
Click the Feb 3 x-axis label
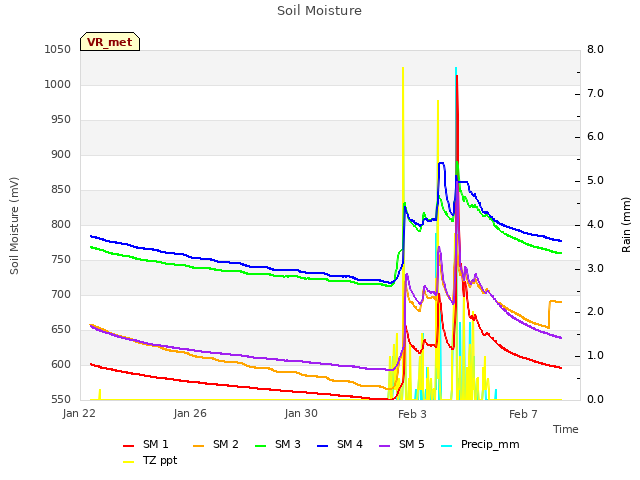[x=412, y=414]
